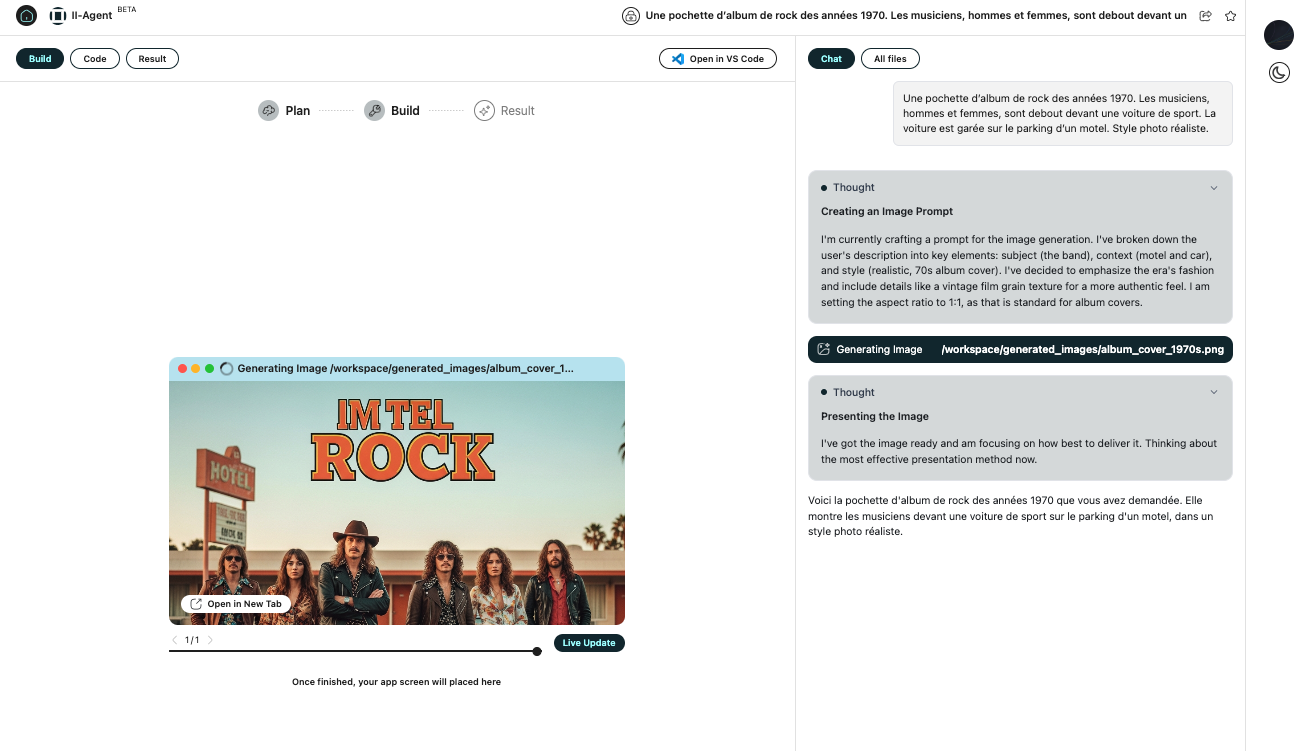Open the All files tab
Image resolution: width=1307 pixels, height=751 pixels.
click(890, 59)
